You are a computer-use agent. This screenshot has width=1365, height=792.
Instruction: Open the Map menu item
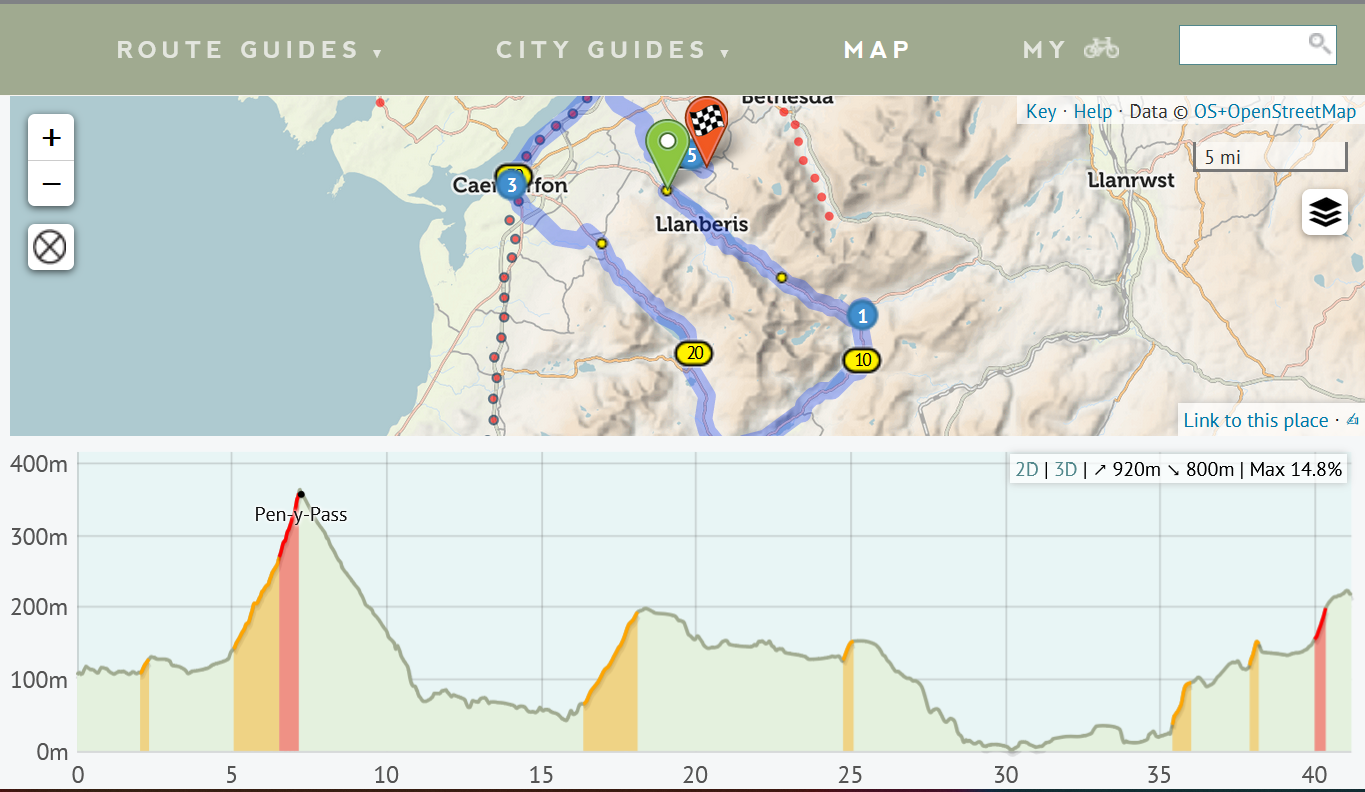point(877,50)
